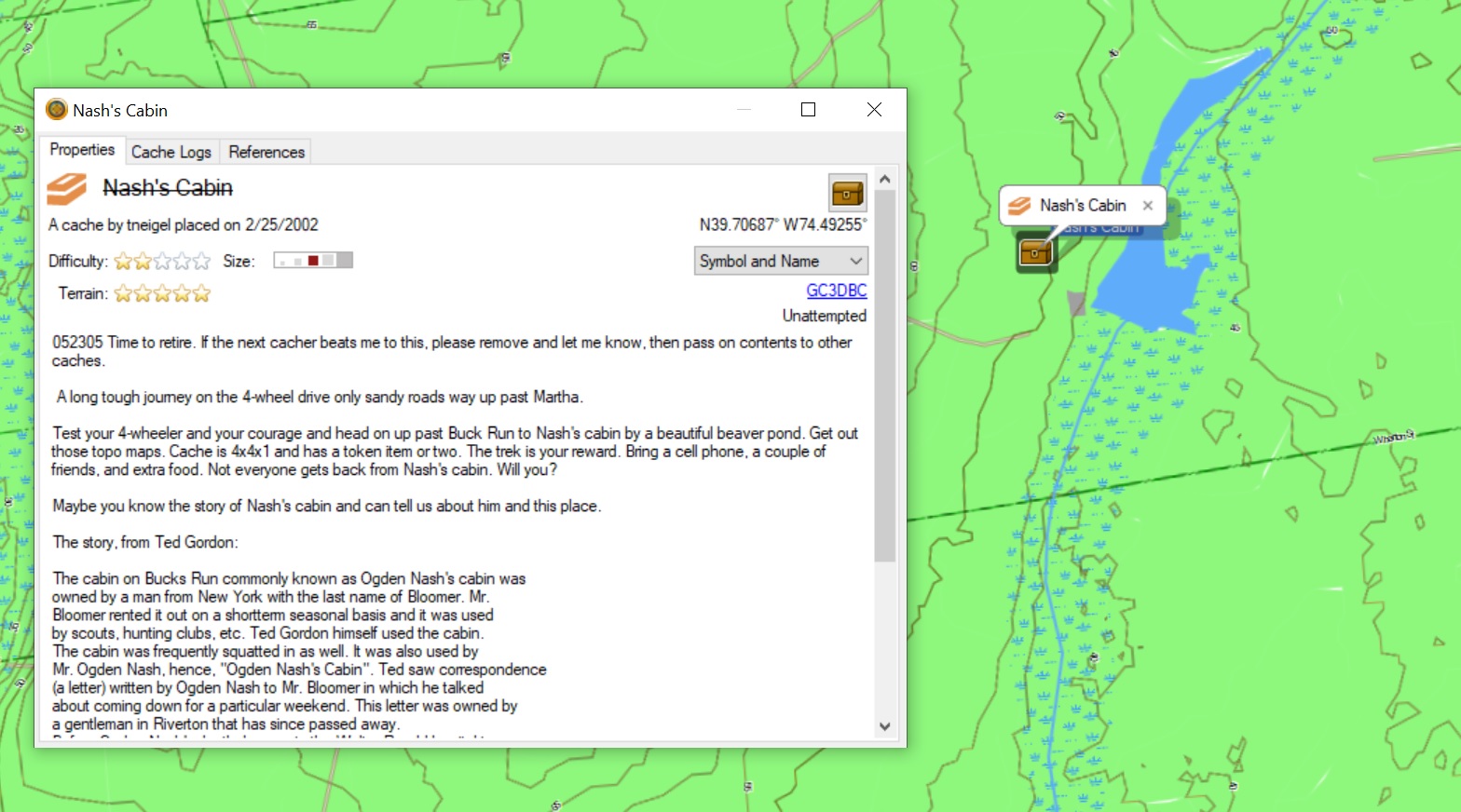Click the Nash's Cabin label text on map
This screenshot has width=1461, height=812.
tap(1083, 206)
